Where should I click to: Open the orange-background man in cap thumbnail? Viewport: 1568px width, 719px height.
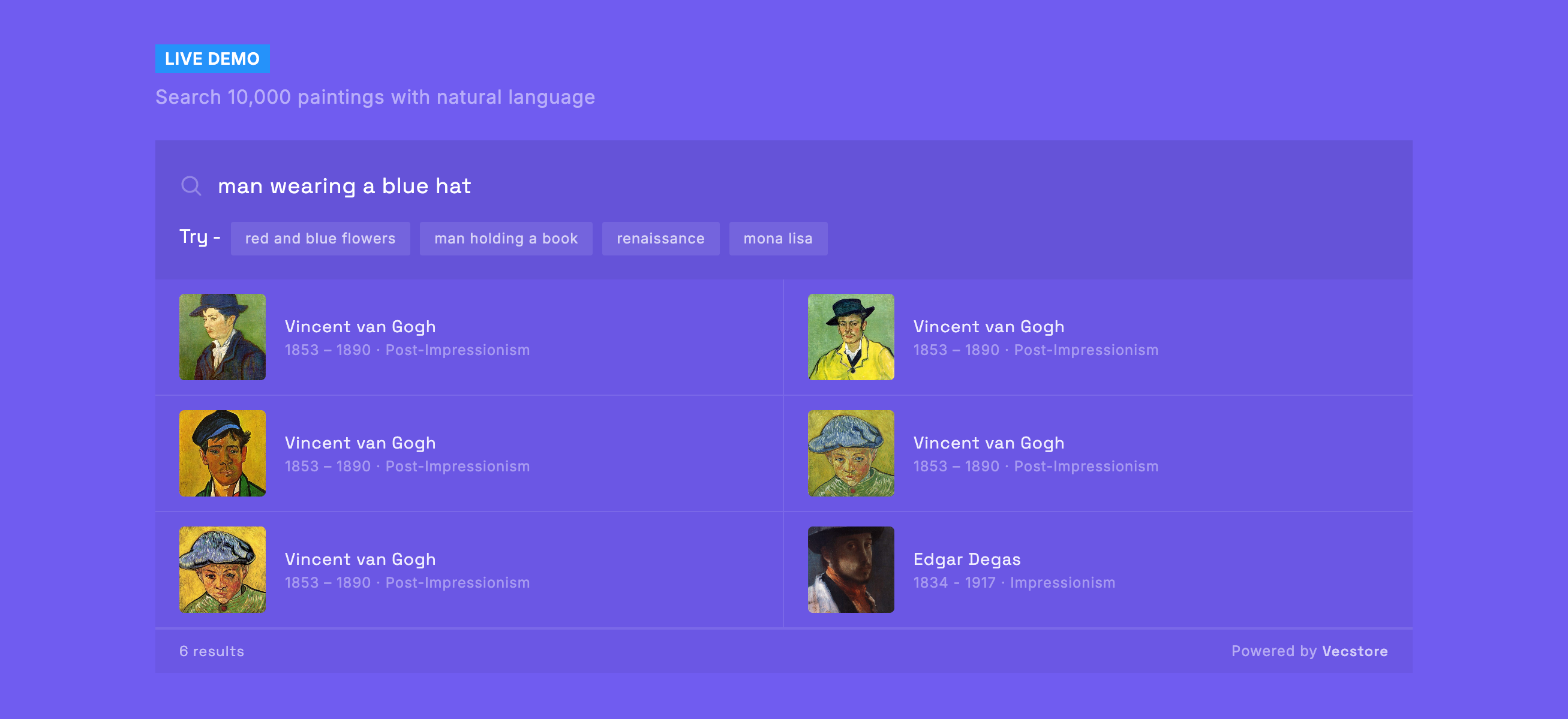pyautogui.click(x=222, y=453)
